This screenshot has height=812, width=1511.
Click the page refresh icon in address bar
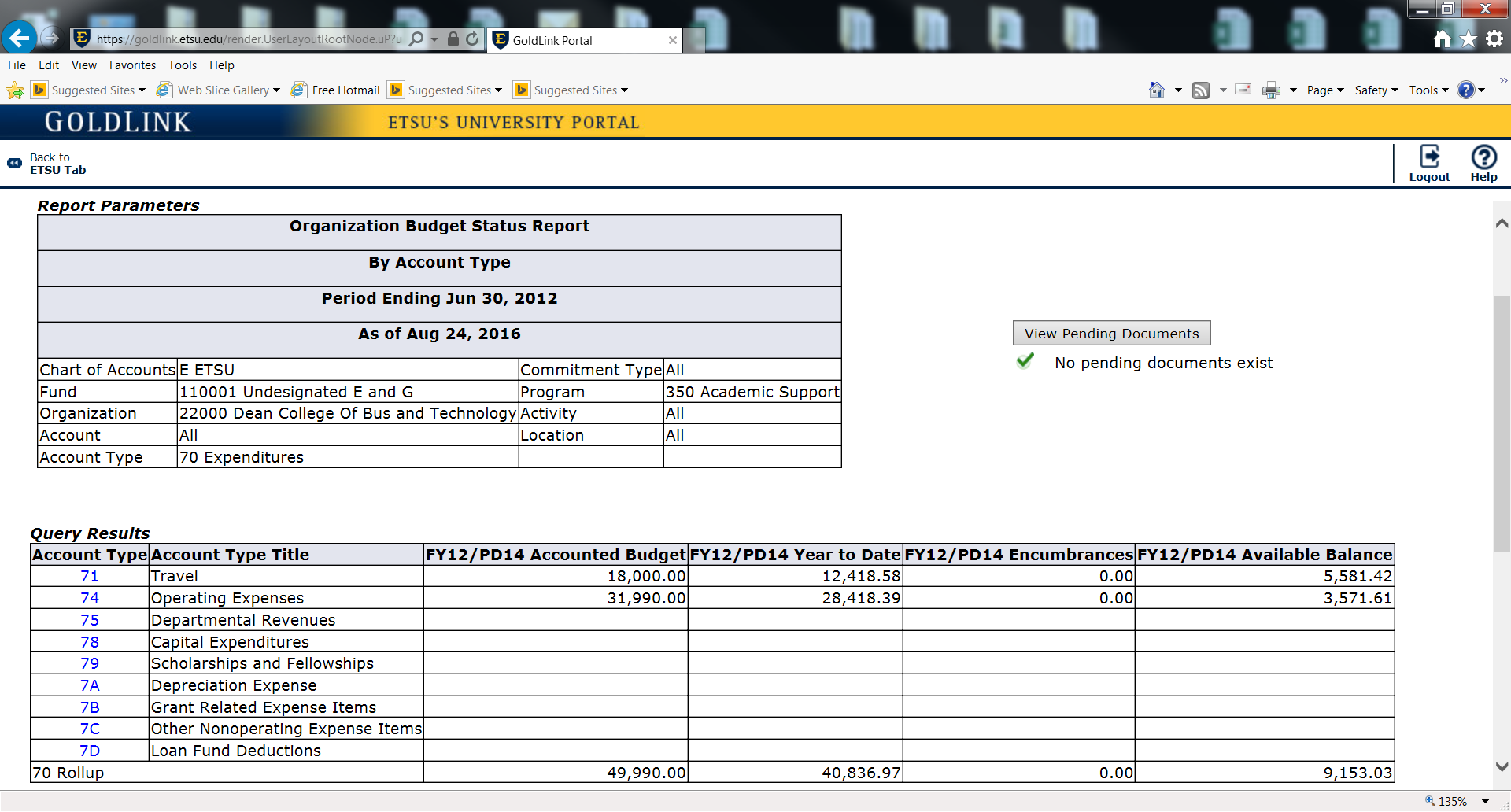(x=471, y=39)
